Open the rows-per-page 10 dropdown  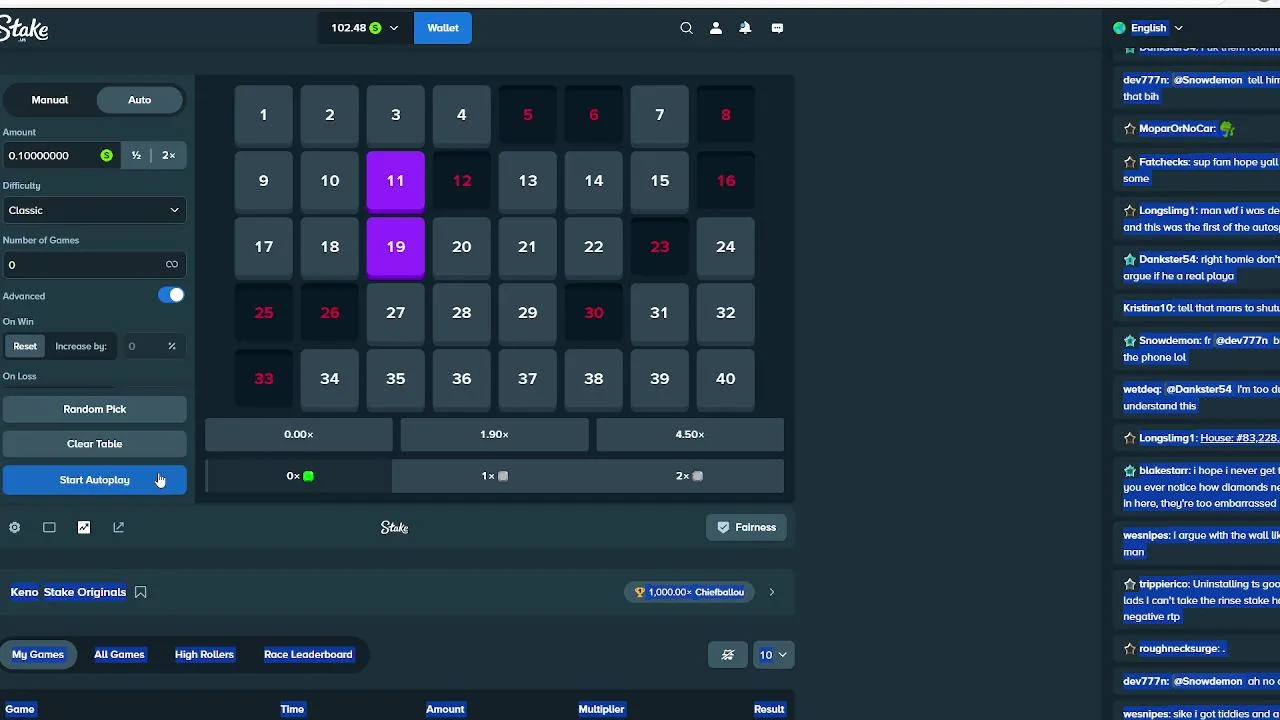click(x=772, y=655)
